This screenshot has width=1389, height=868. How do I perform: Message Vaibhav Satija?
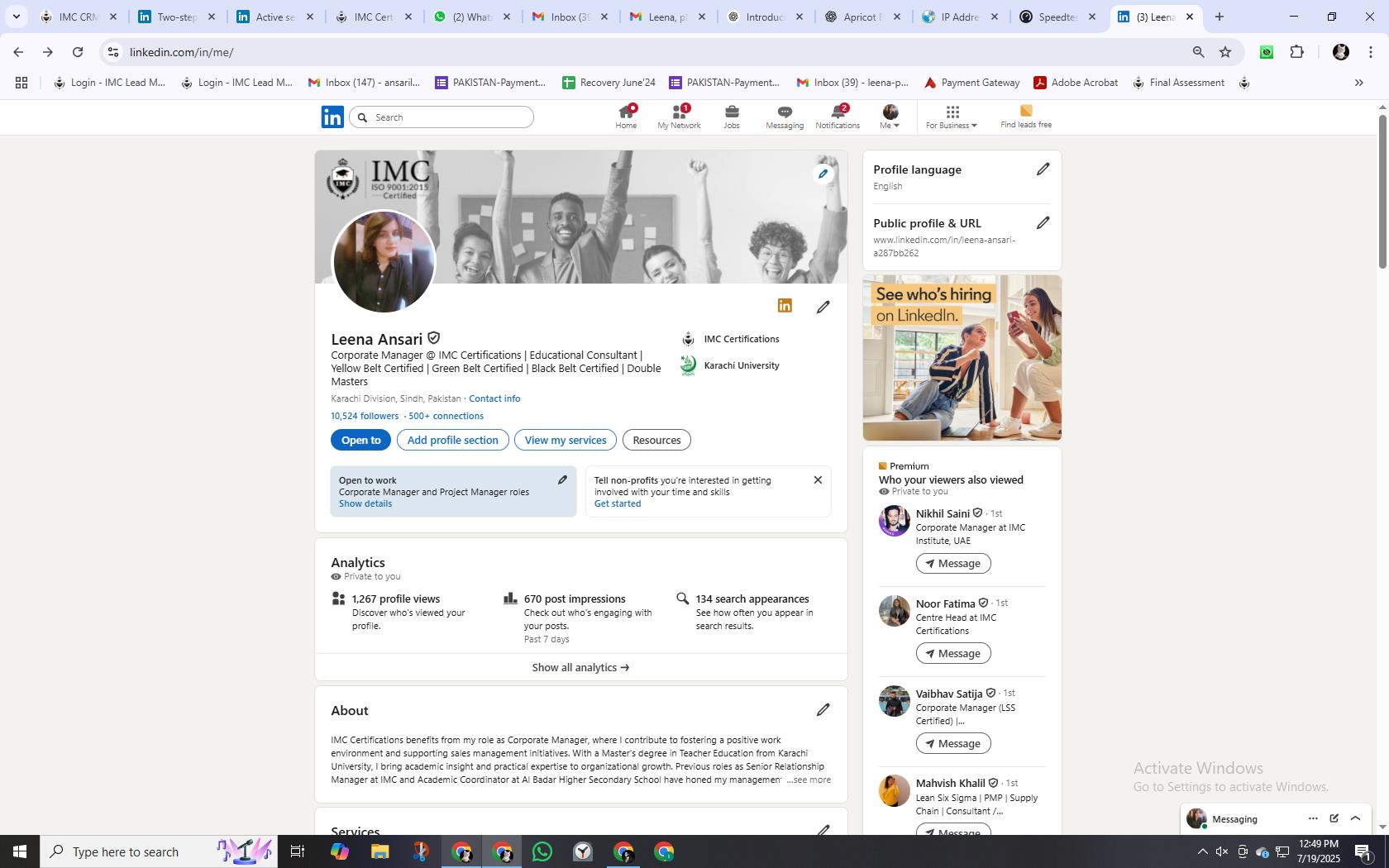(952, 743)
